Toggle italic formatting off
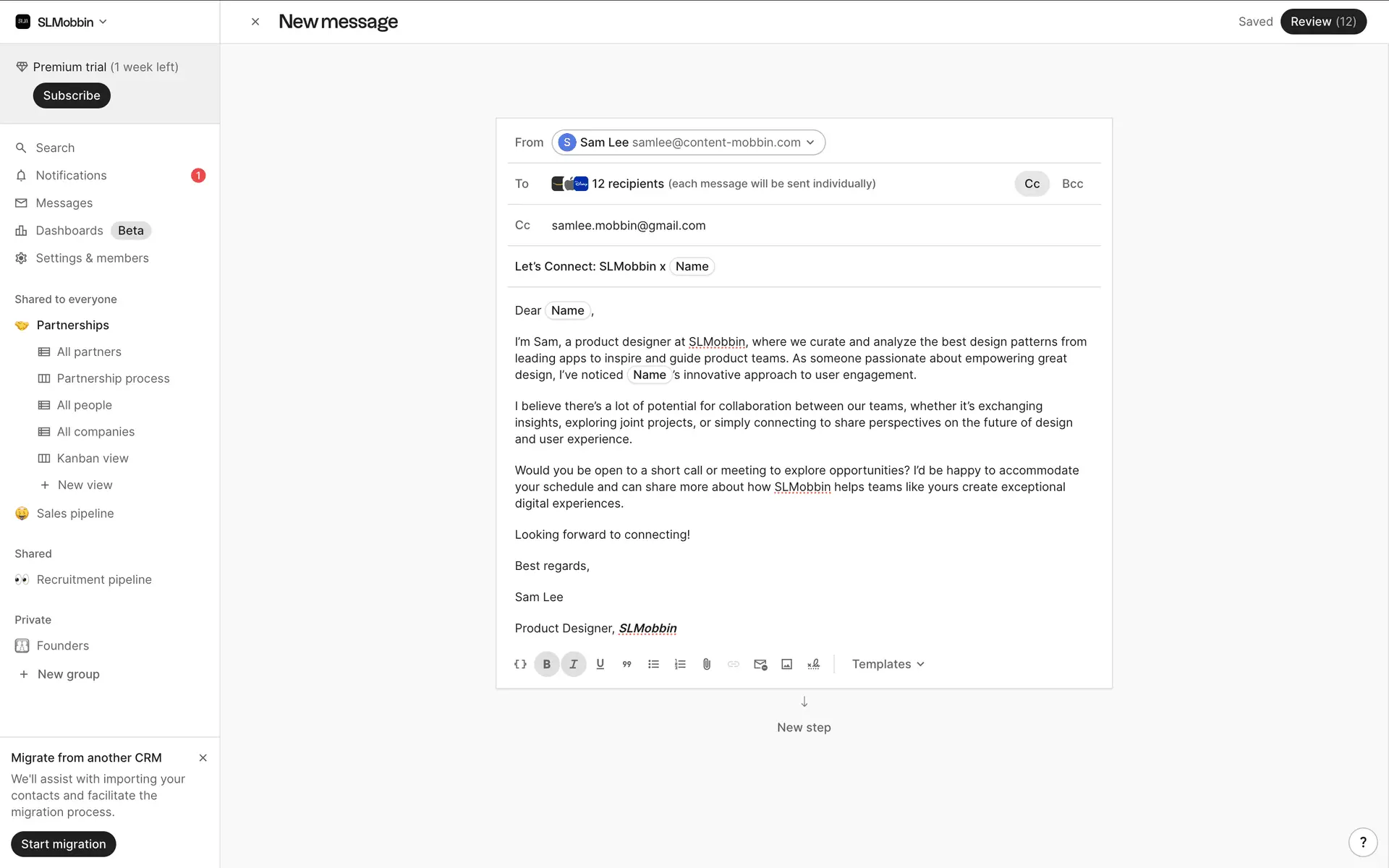Image resolution: width=1389 pixels, height=868 pixels. point(574,664)
